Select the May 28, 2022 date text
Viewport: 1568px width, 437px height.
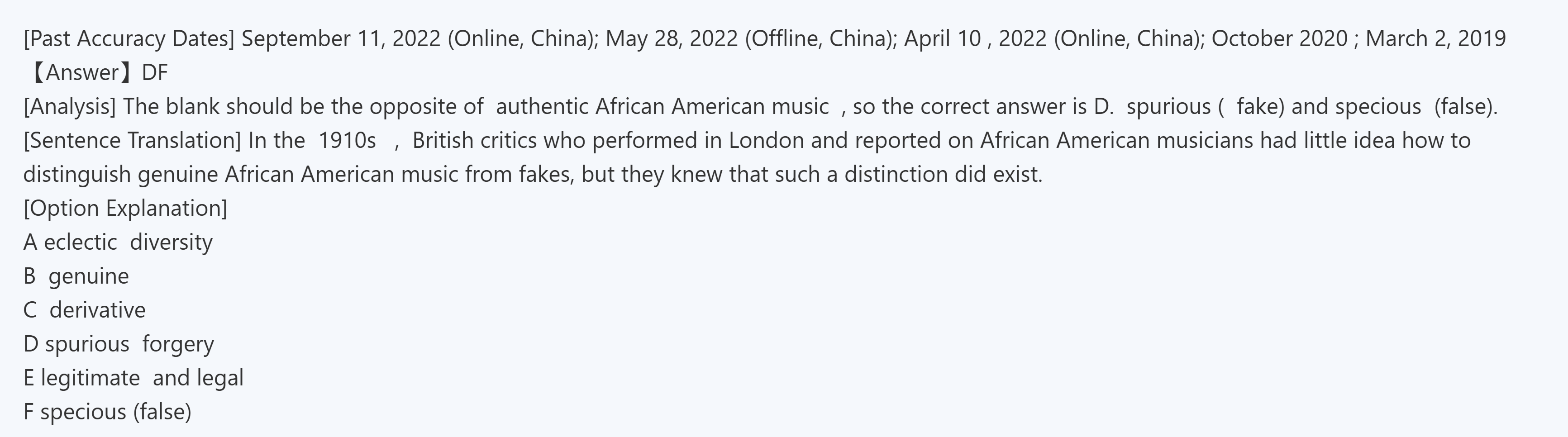(x=672, y=39)
